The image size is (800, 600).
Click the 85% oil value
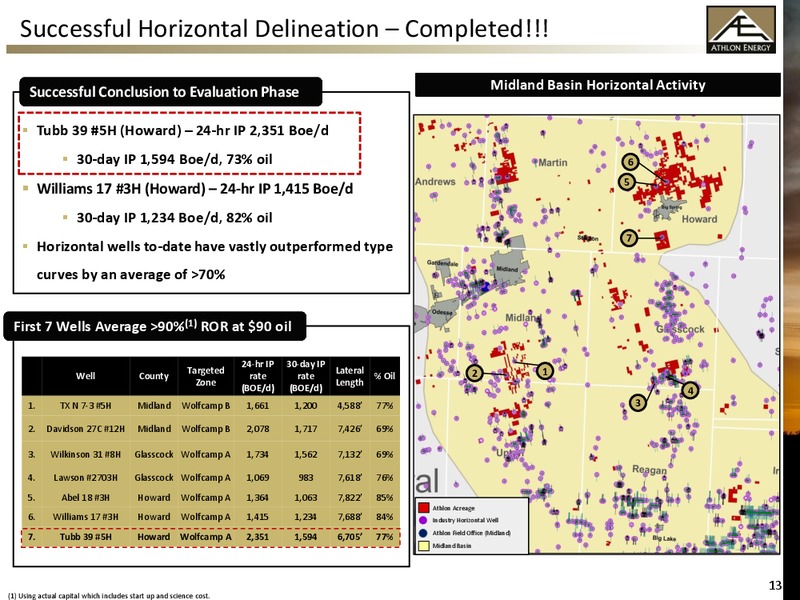pos(385,497)
